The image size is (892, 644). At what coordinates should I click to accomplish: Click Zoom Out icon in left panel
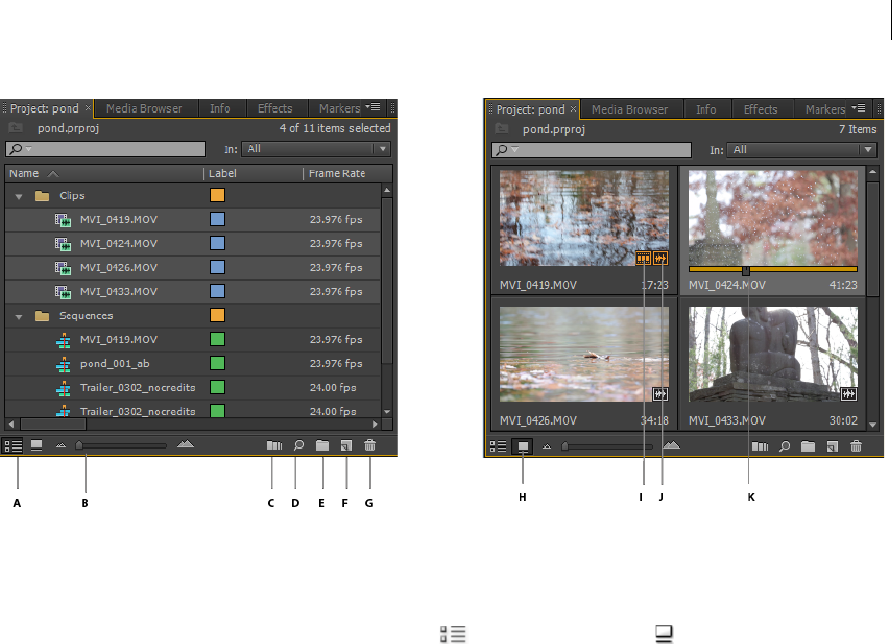coord(61,445)
